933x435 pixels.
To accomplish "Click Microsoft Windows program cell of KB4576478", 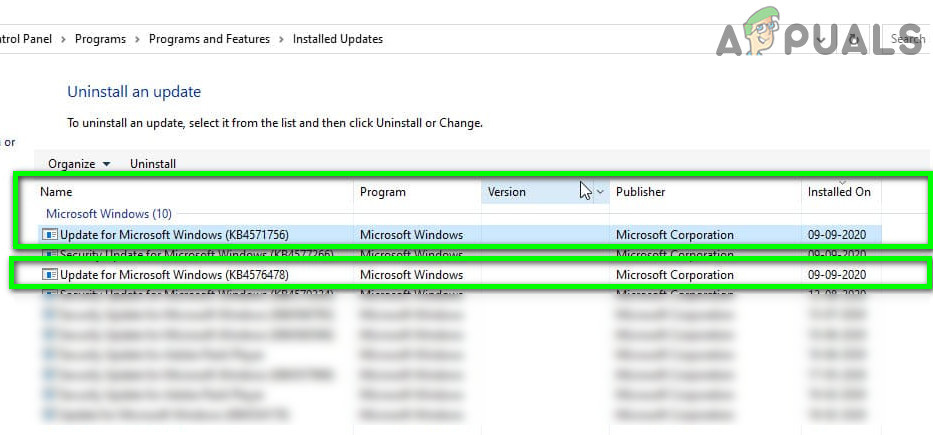I will (x=411, y=274).
